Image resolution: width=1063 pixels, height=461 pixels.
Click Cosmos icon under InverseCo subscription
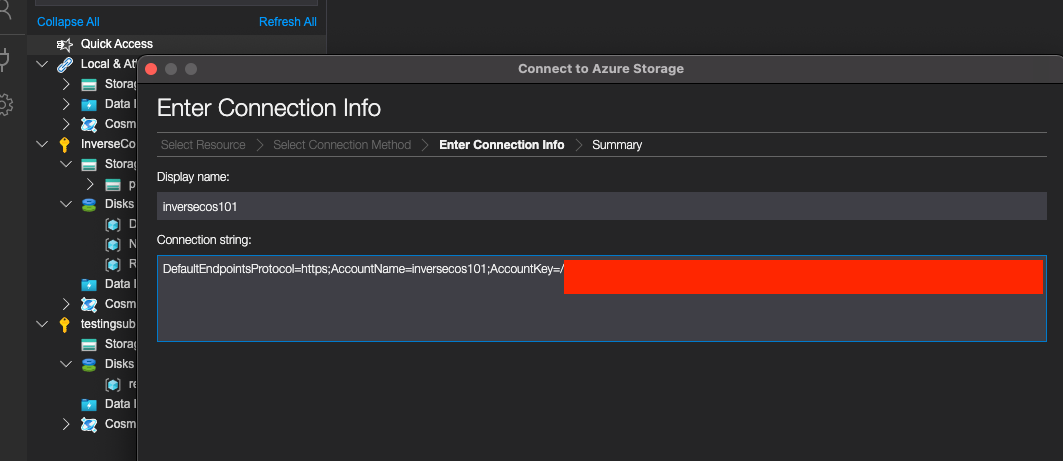pyautogui.click(x=89, y=304)
